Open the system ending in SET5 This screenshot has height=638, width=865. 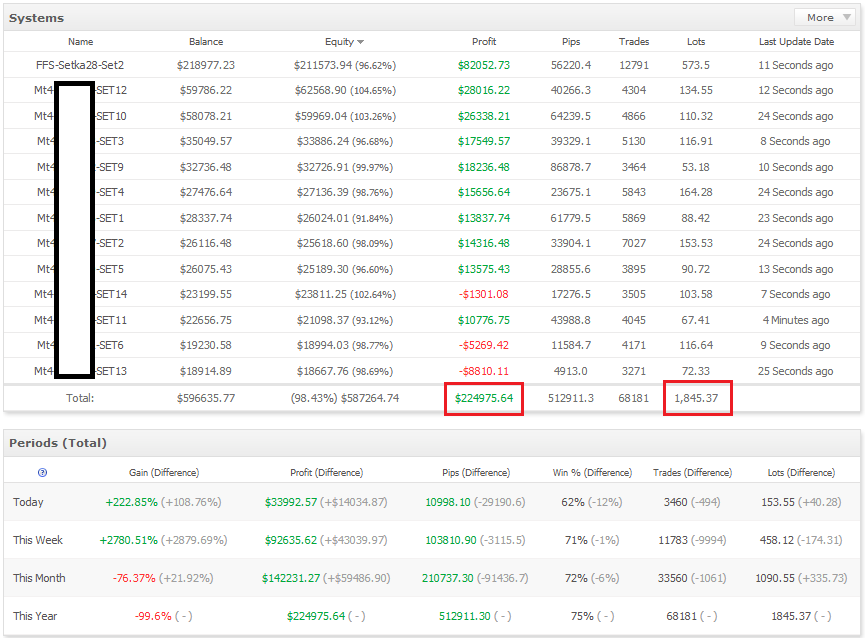tap(81, 269)
